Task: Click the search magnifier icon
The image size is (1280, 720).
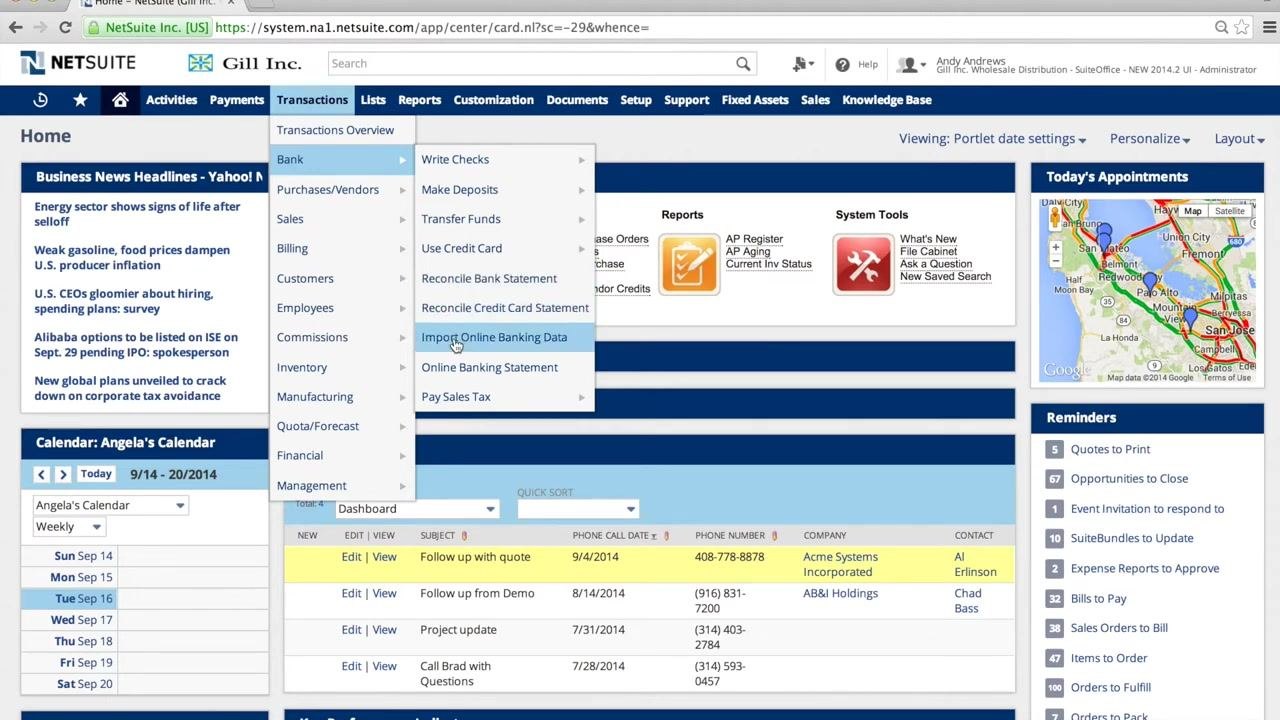Action: click(743, 64)
